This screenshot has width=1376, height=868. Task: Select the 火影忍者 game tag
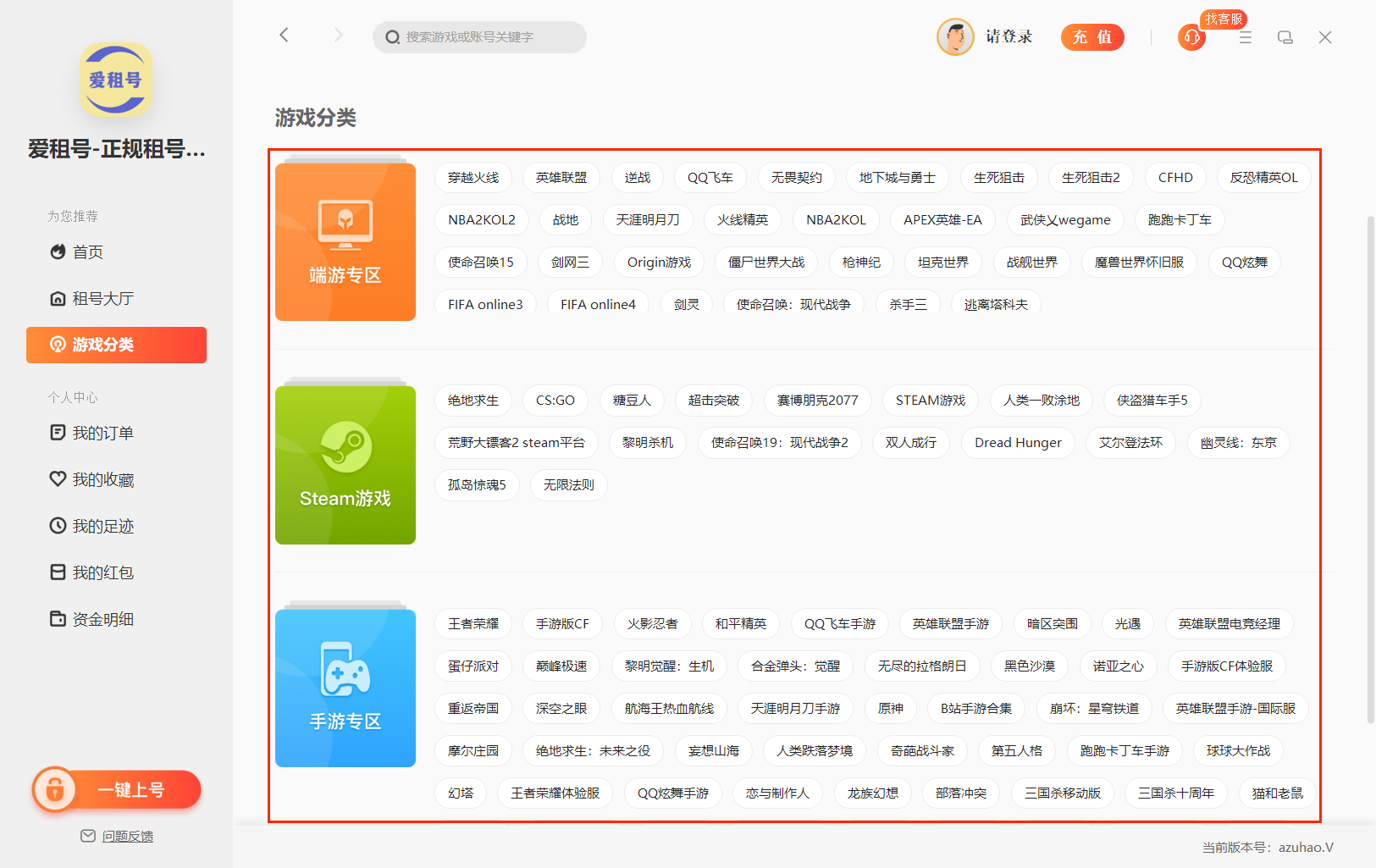[652, 624]
